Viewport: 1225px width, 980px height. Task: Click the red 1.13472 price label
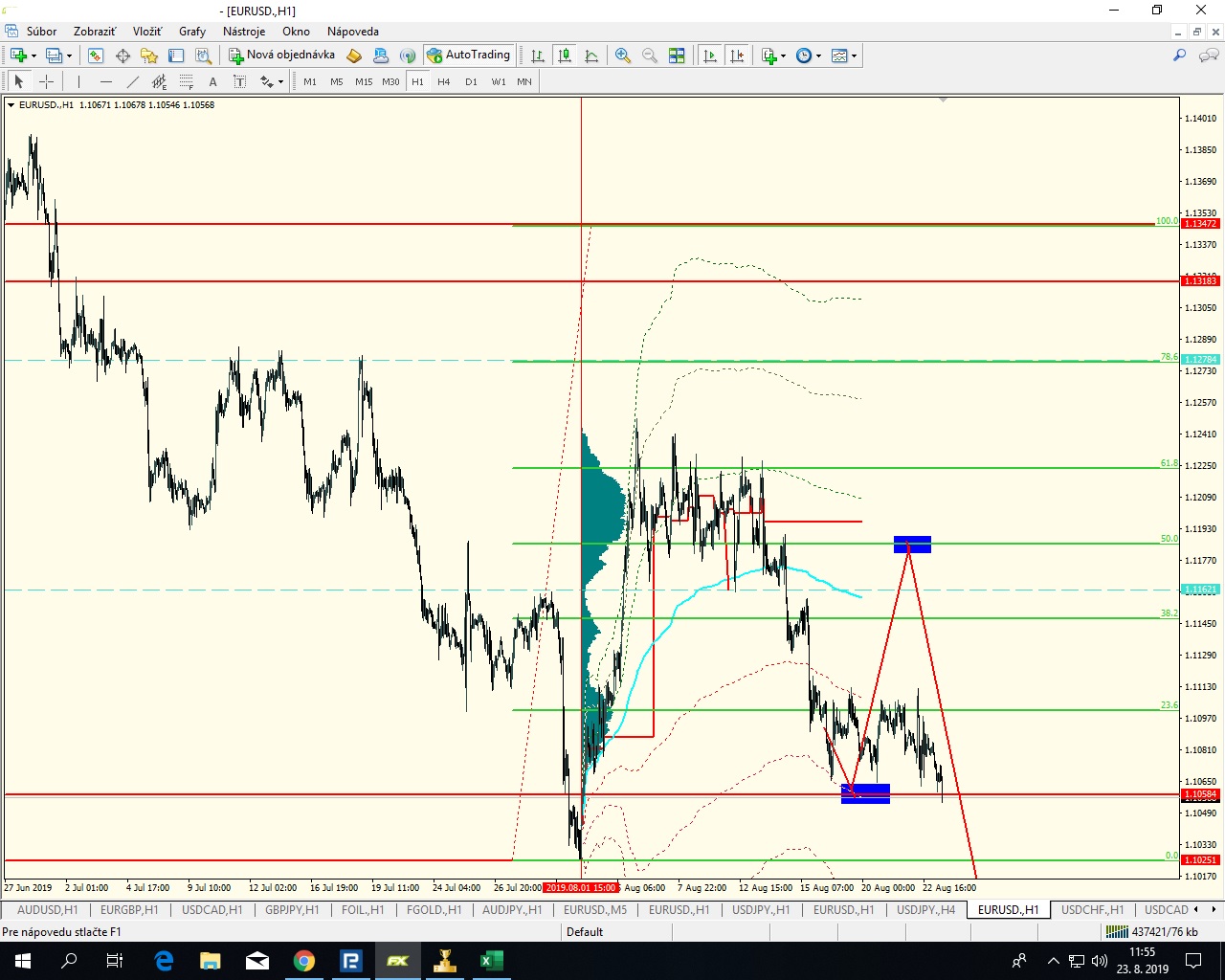(1200, 224)
